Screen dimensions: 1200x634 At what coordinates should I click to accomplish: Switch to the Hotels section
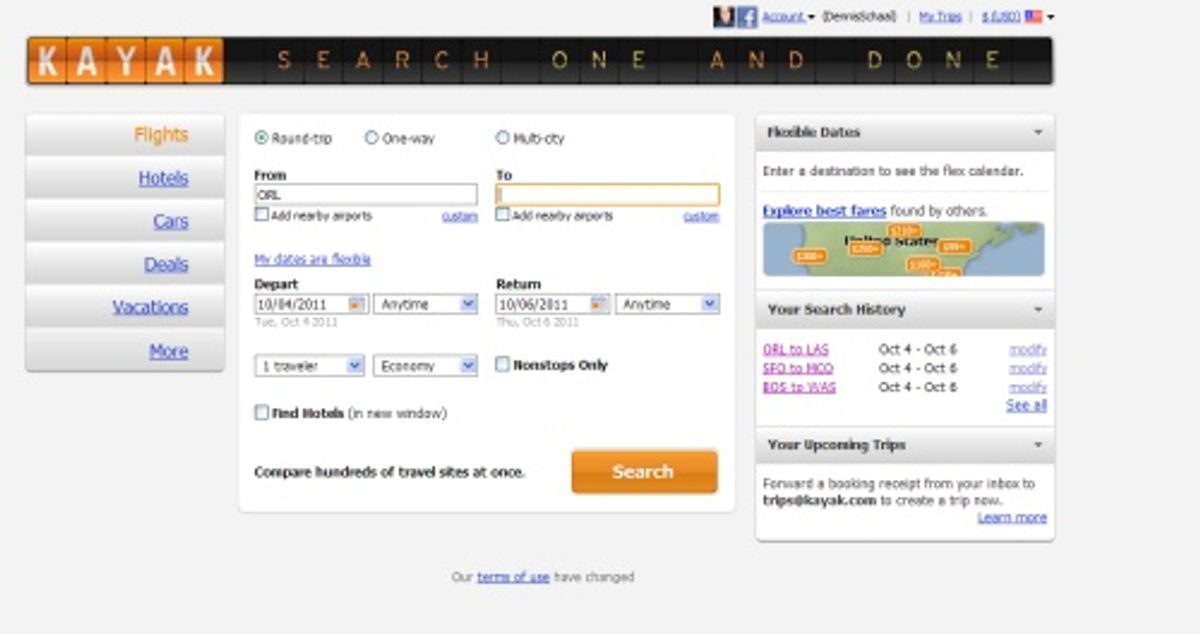pyautogui.click(x=162, y=178)
